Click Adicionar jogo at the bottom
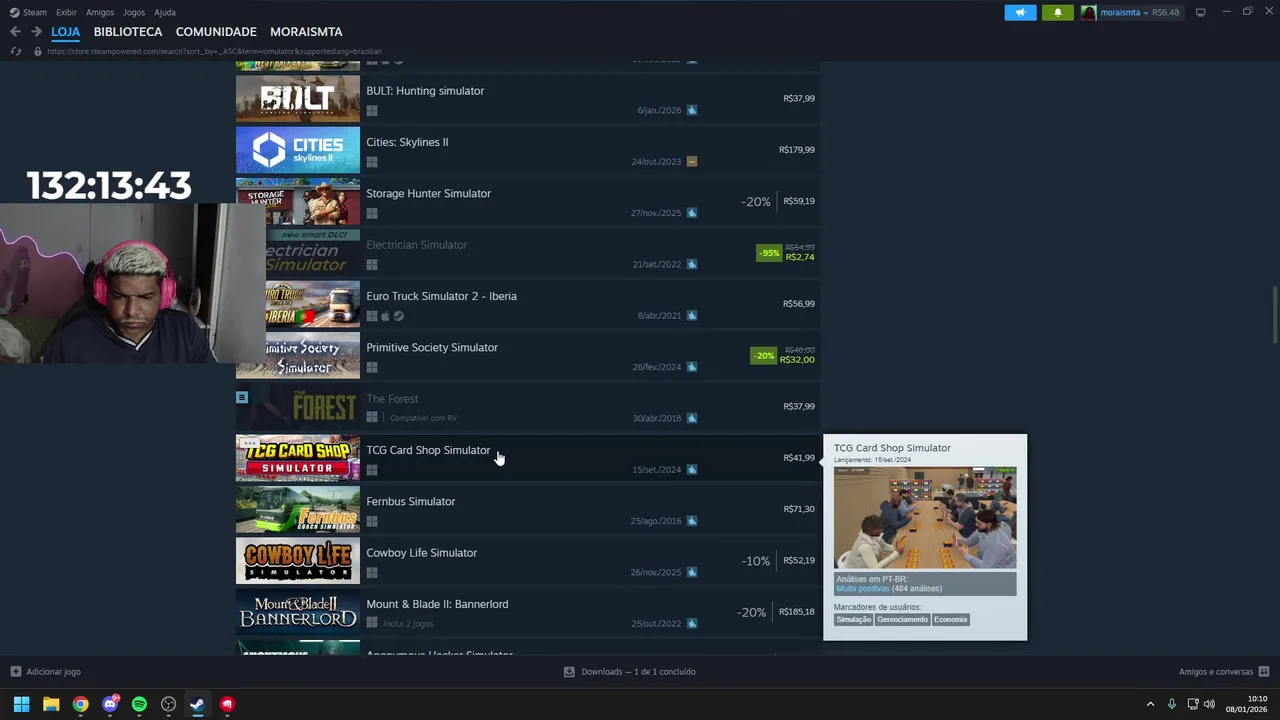Screen dimensions: 1280x720 pos(46,672)
